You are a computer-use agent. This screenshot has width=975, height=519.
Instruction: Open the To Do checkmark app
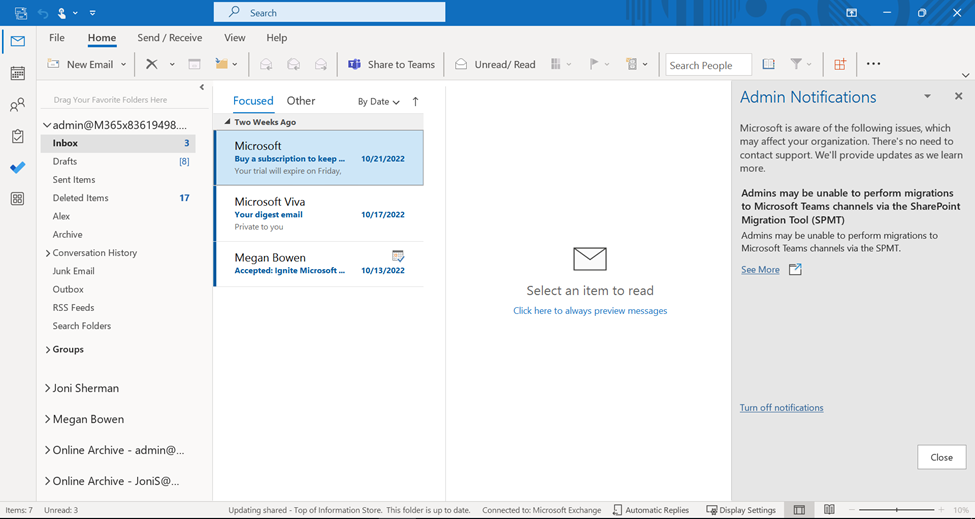coord(18,168)
